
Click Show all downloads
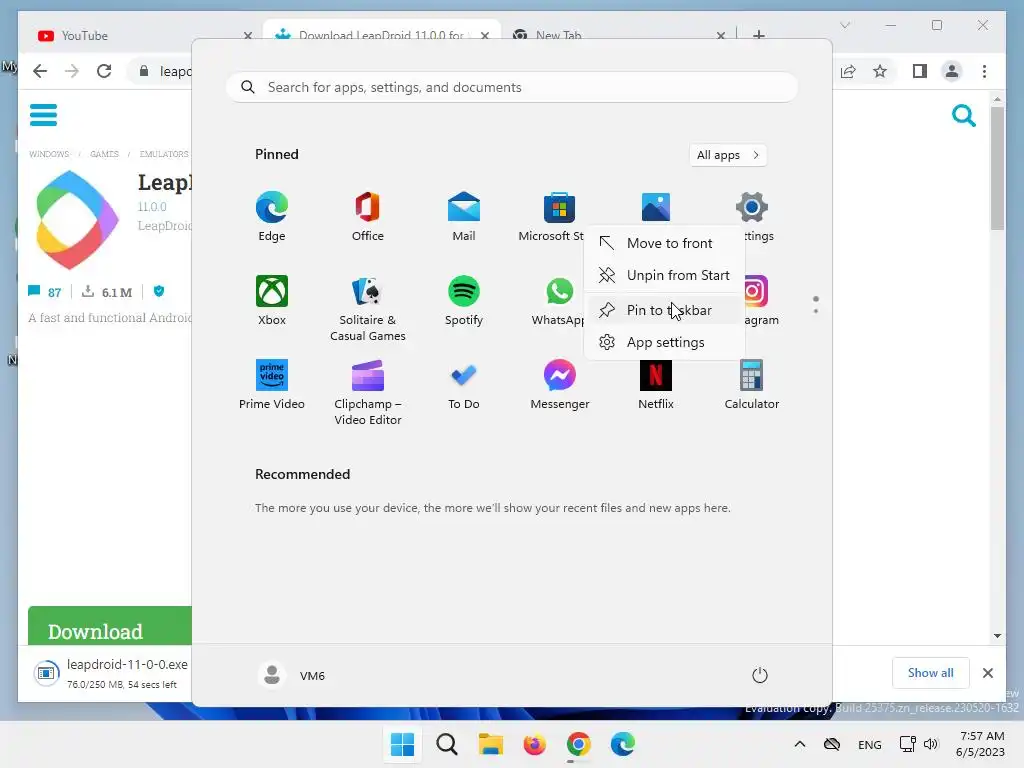(x=930, y=673)
